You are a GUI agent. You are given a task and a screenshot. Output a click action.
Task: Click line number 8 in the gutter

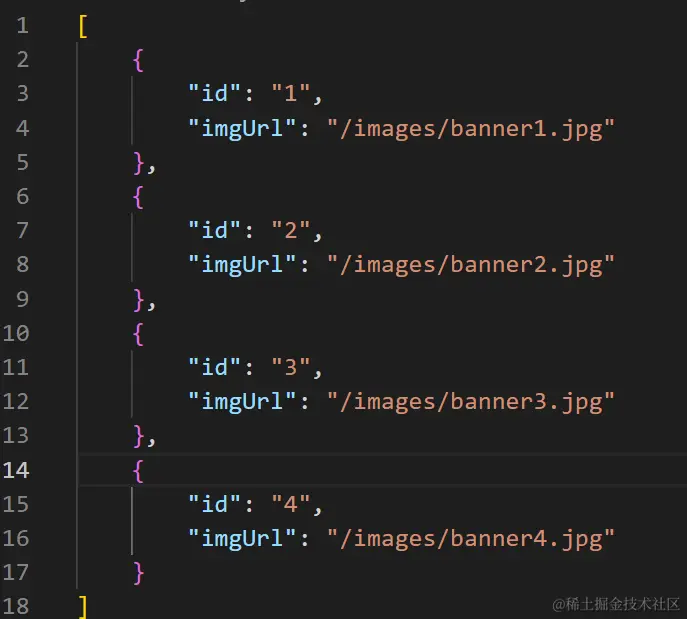coord(23,265)
